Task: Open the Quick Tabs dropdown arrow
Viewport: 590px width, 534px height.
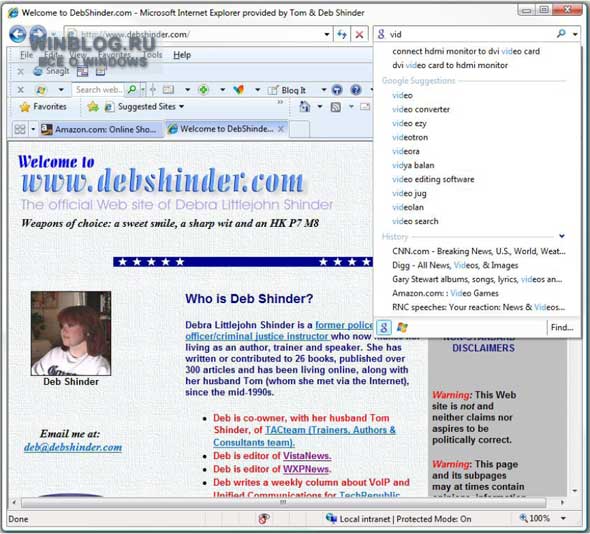Action: tap(33, 129)
